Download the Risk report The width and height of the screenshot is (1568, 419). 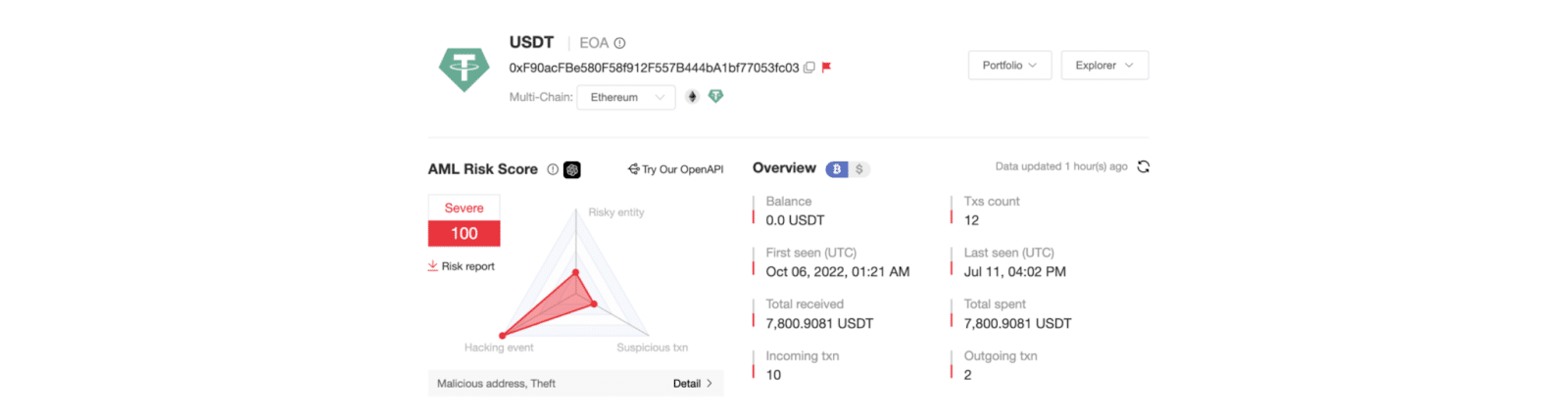(x=462, y=266)
